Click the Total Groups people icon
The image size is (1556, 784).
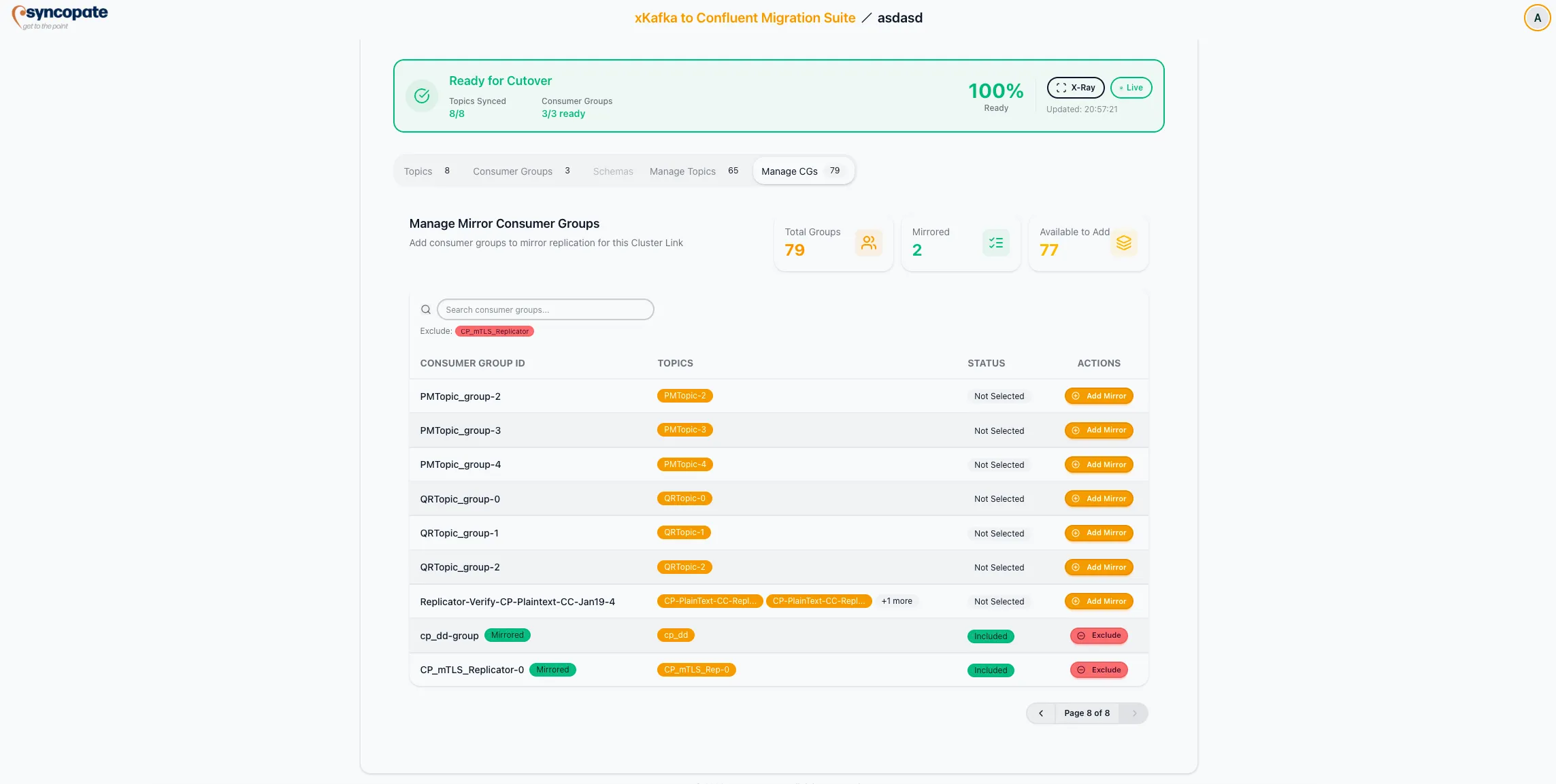click(868, 243)
